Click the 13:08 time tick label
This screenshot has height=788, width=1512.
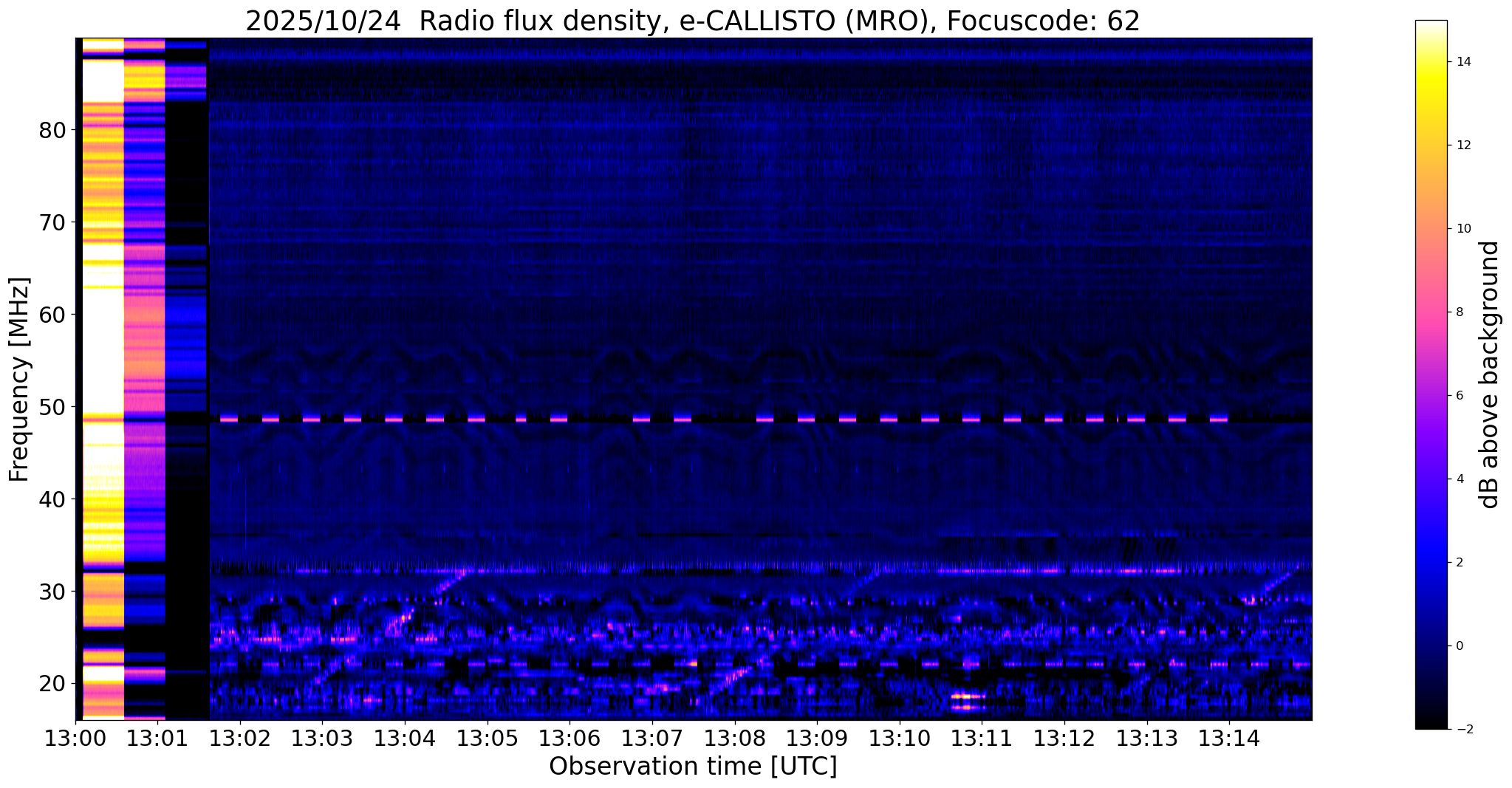point(734,739)
